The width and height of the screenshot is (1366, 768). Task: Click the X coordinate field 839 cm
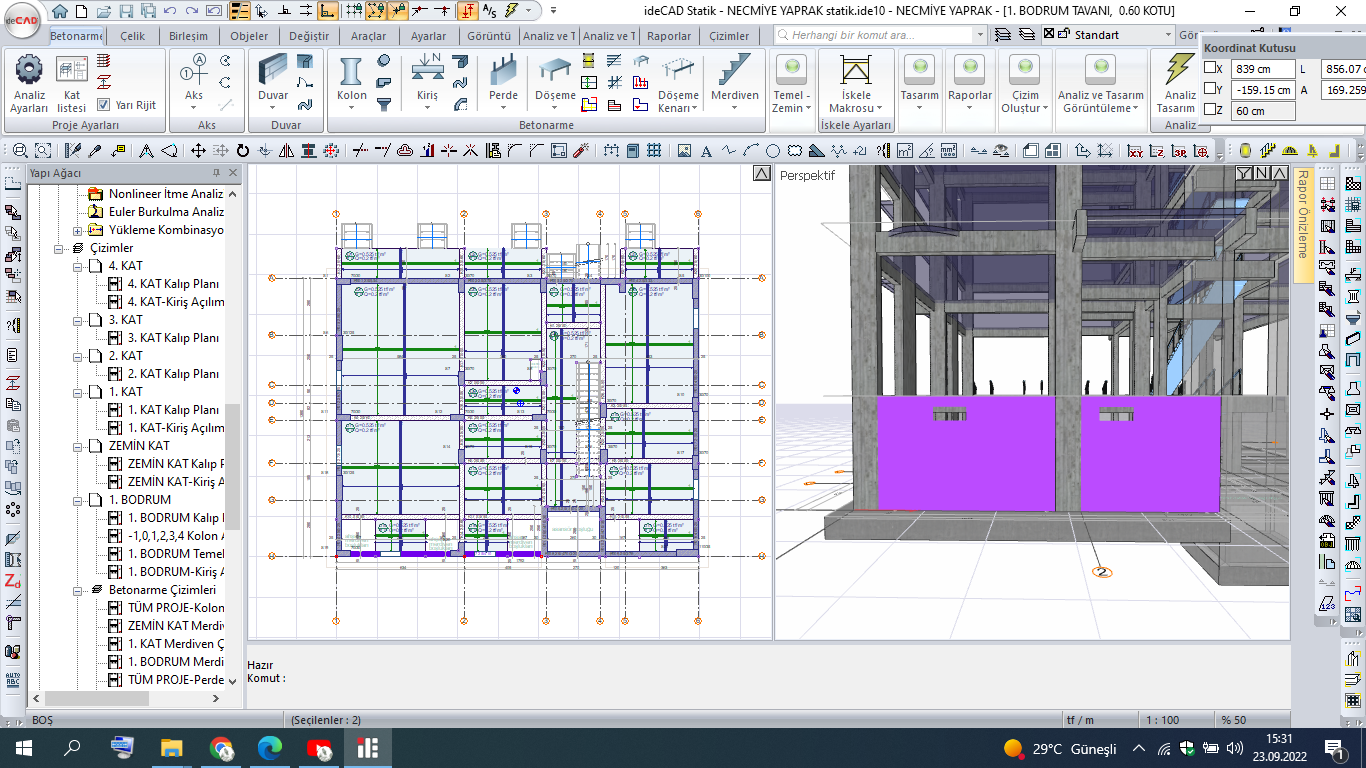click(x=1263, y=69)
